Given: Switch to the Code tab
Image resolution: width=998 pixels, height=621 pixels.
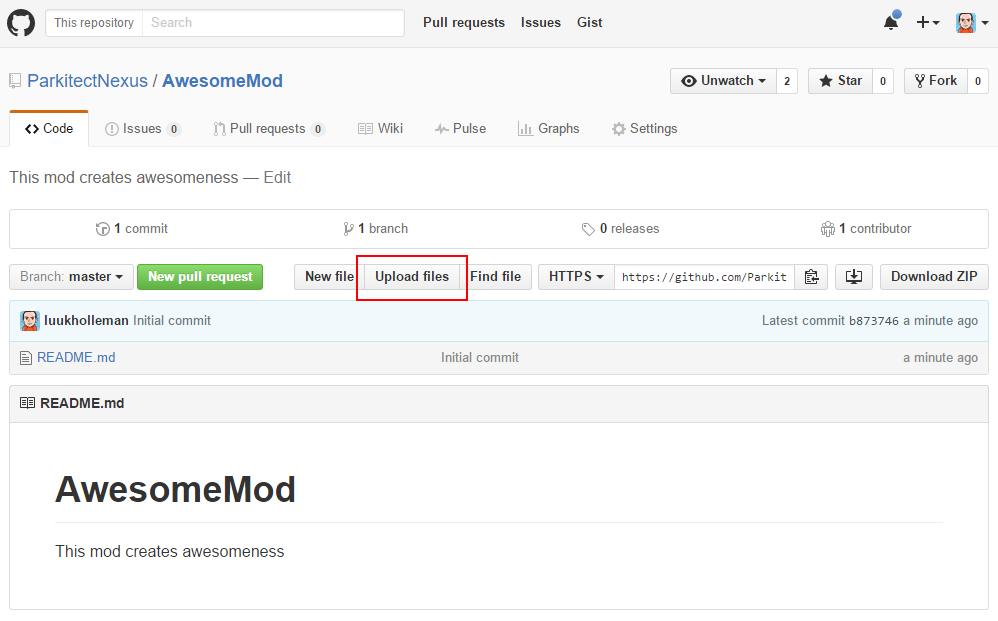Looking at the screenshot, I should coord(49,129).
